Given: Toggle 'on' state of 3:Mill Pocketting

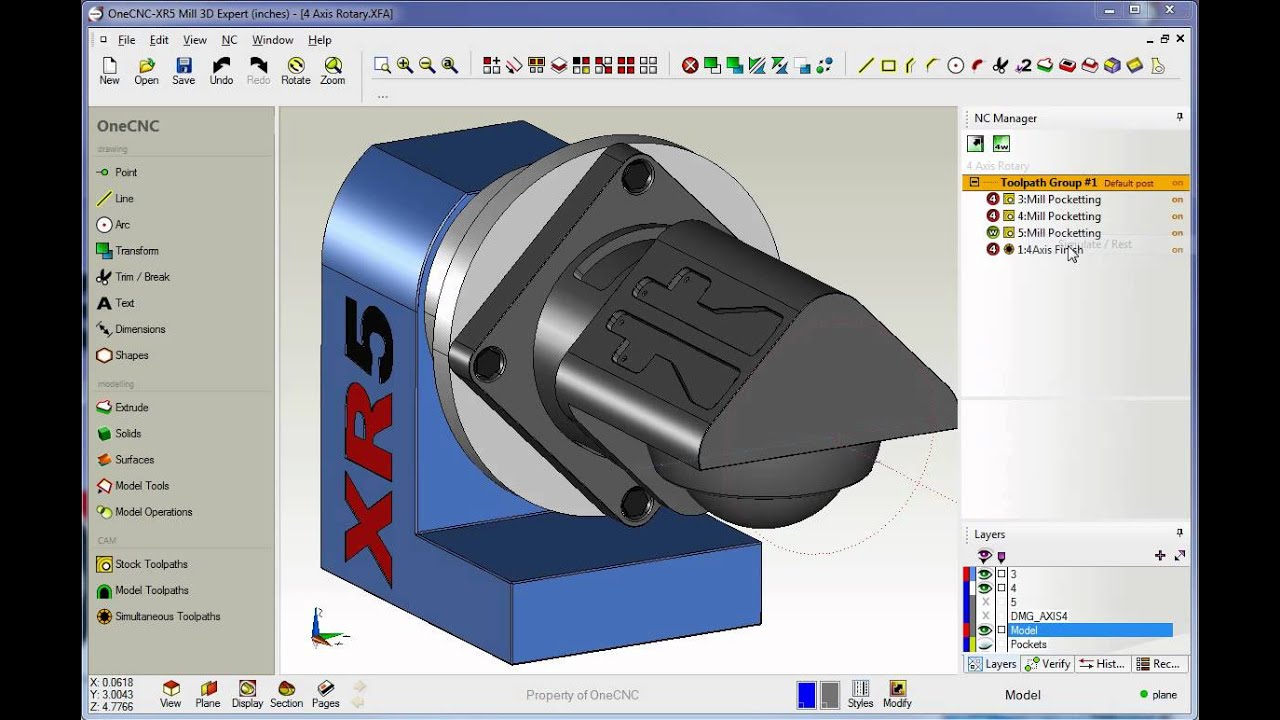Looking at the screenshot, I should [1177, 200].
